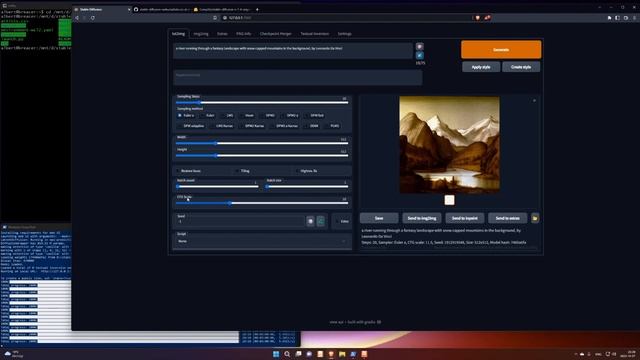
Task: Open the Textual inversion tab
Action: [315, 34]
